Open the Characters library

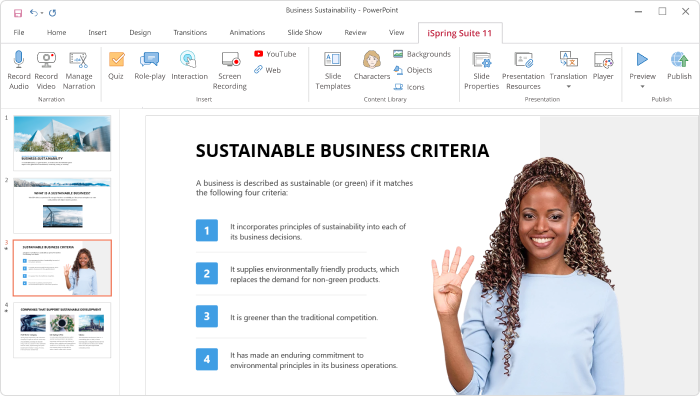[x=372, y=66]
